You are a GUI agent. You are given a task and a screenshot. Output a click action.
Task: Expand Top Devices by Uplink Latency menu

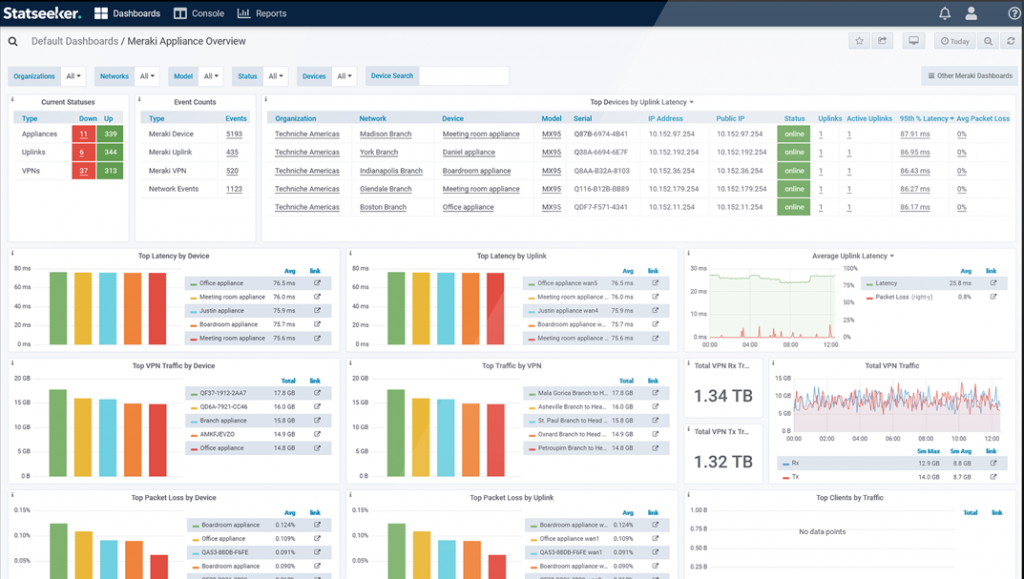642,102
